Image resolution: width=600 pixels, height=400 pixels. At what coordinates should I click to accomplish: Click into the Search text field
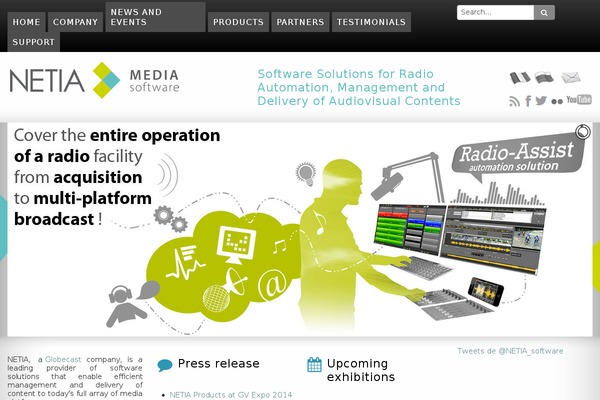coord(495,13)
